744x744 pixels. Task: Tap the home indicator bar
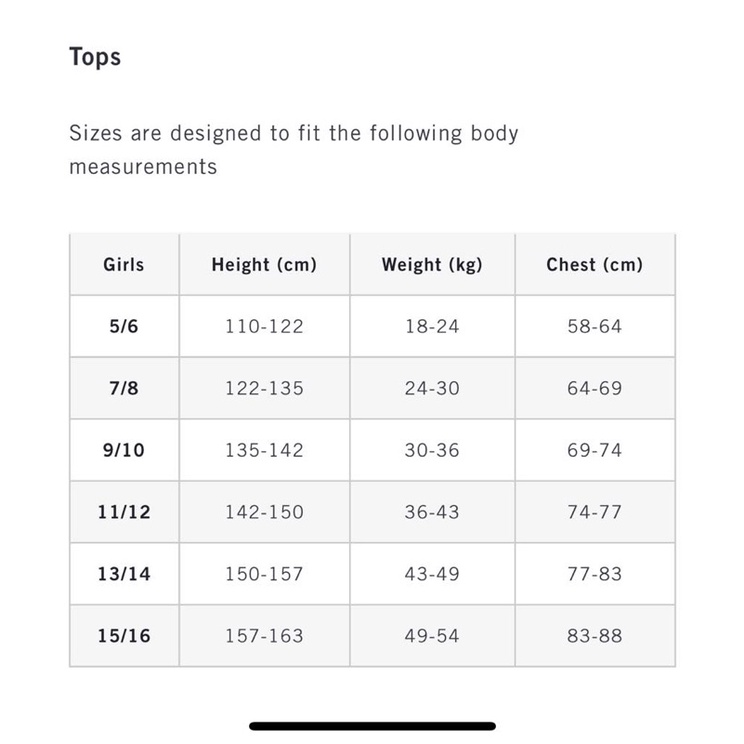click(372, 726)
